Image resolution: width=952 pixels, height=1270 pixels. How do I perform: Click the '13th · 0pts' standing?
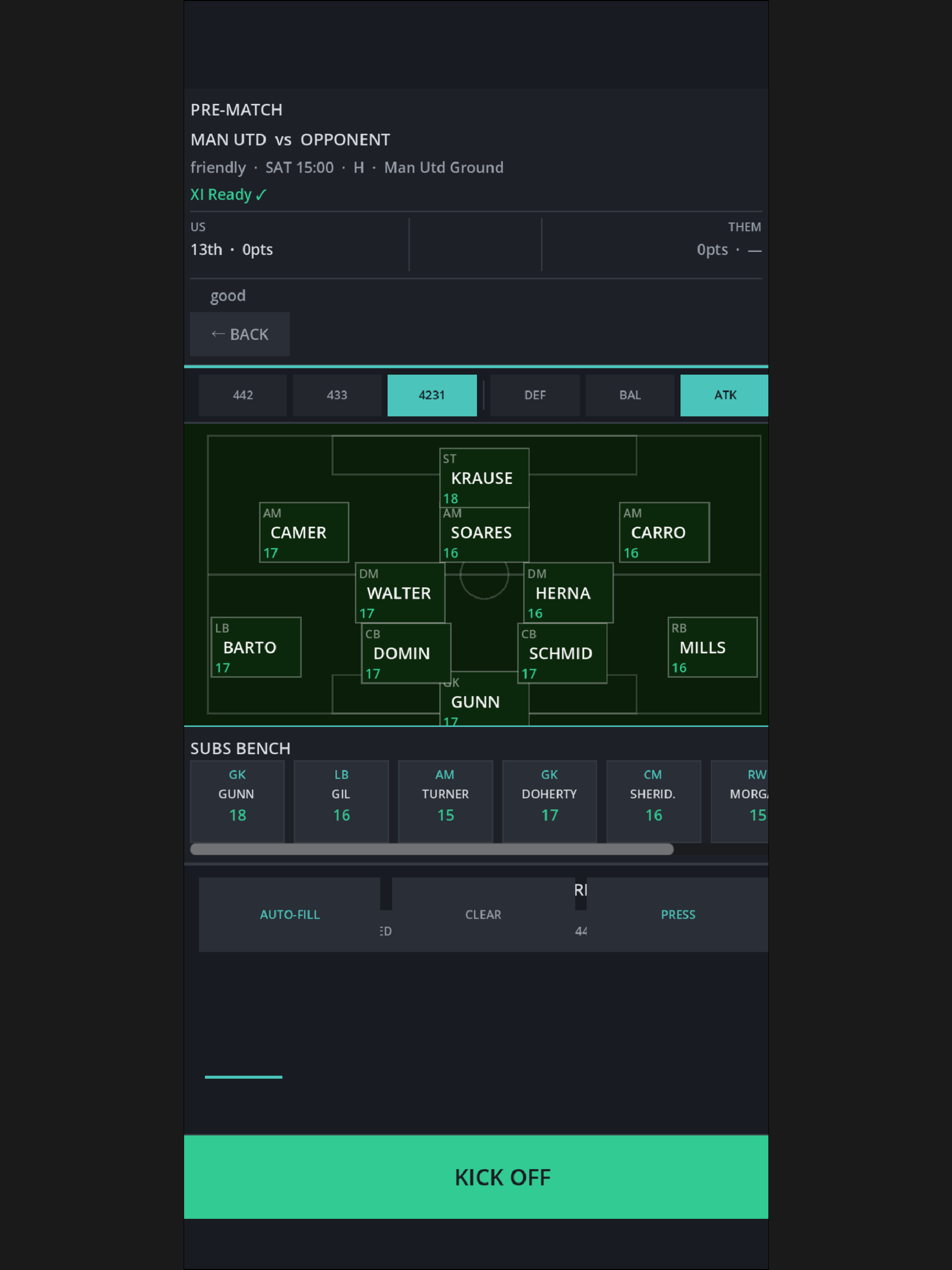point(232,250)
